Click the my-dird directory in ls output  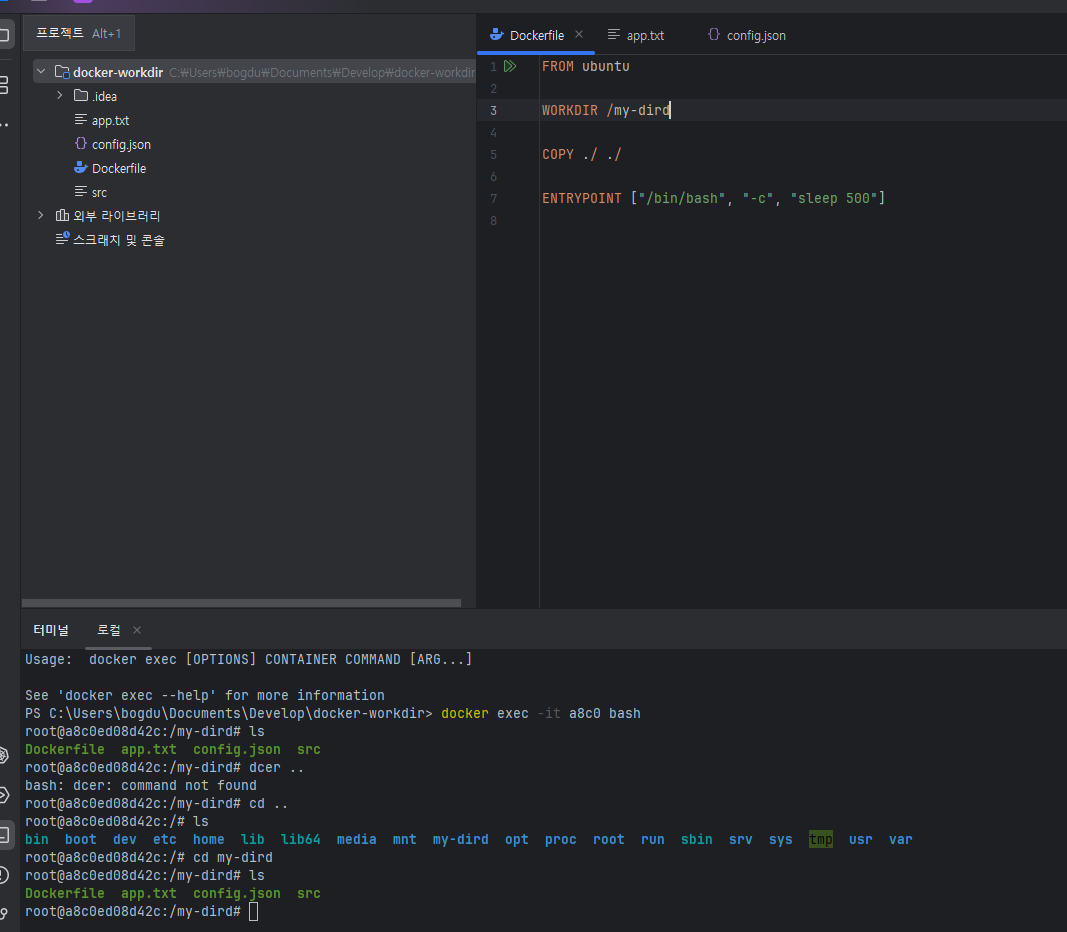click(461, 839)
